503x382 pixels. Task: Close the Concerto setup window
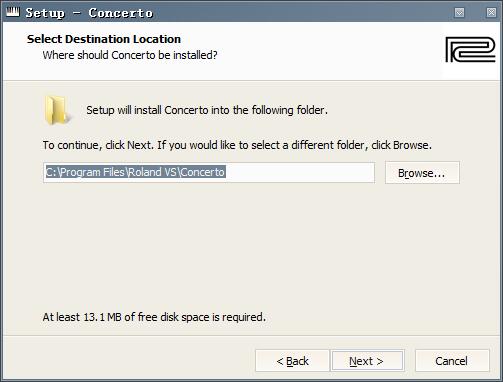pyautogui.click(x=491, y=12)
